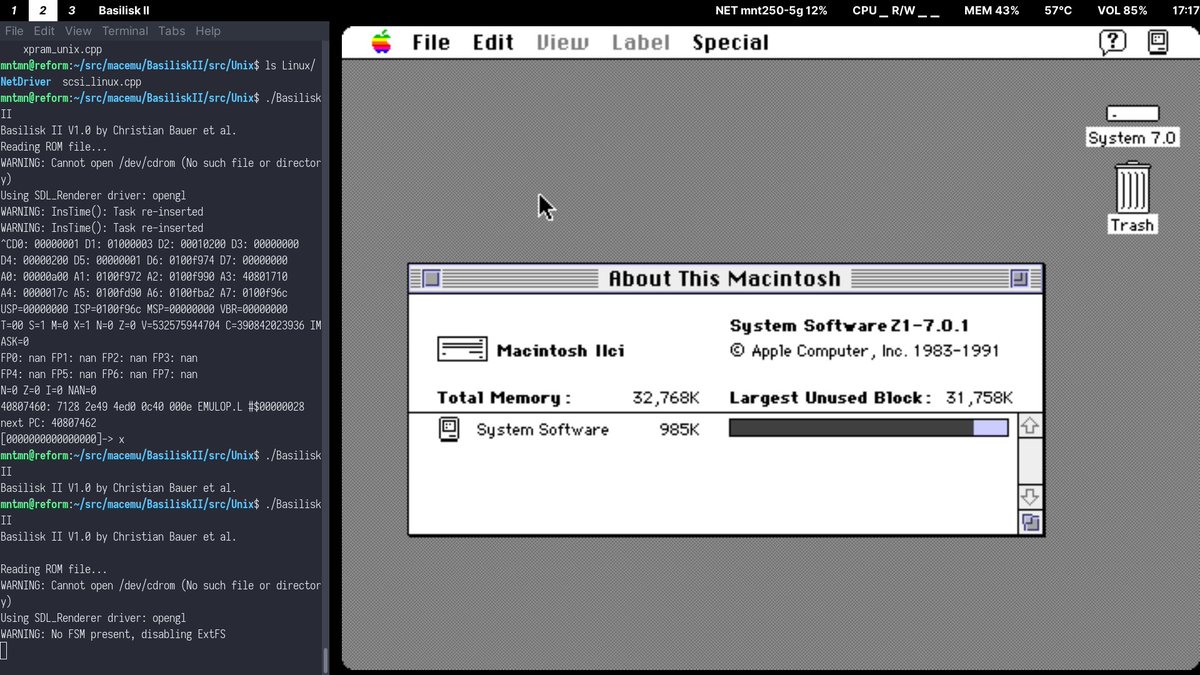Click the About This Macintosh title bar
Viewport: 1200px width, 675px height.
point(725,279)
